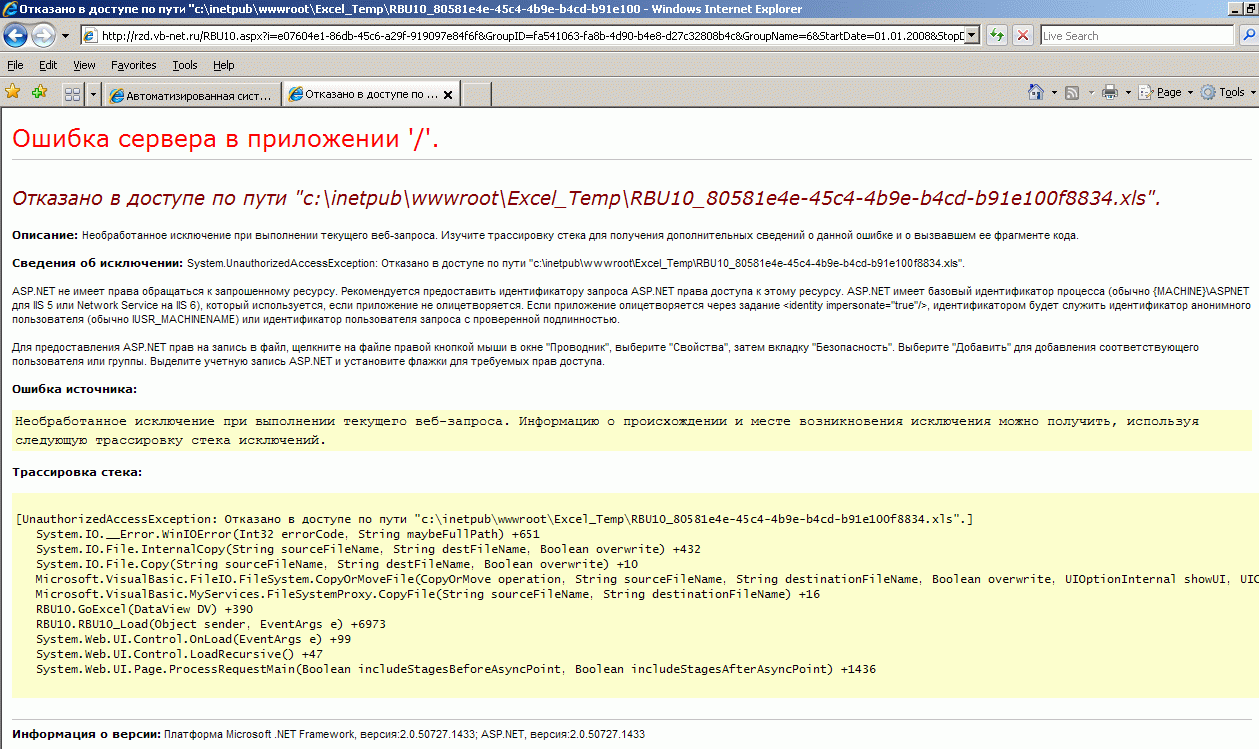Click the address bar URL field
This screenshot has height=749, width=1259.
pos(531,36)
